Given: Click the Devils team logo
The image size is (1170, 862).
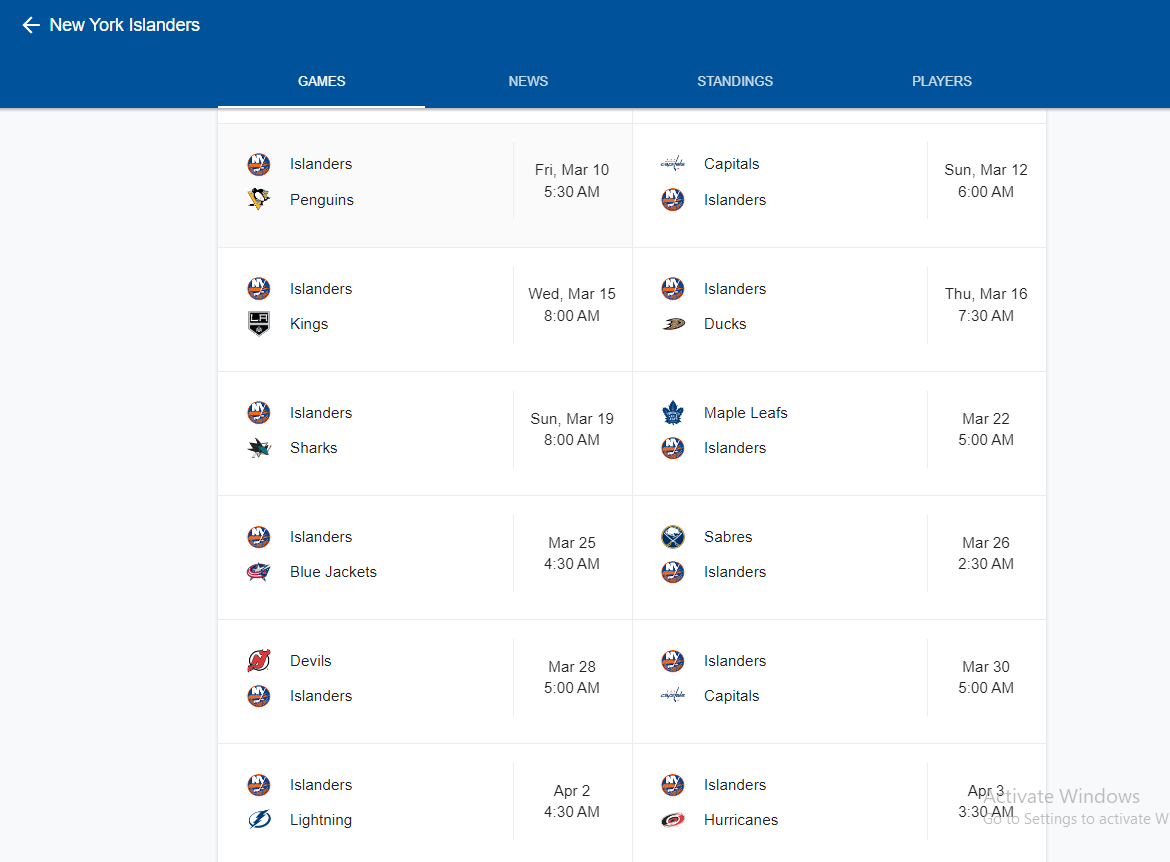Looking at the screenshot, I should (x=259, y=661).
